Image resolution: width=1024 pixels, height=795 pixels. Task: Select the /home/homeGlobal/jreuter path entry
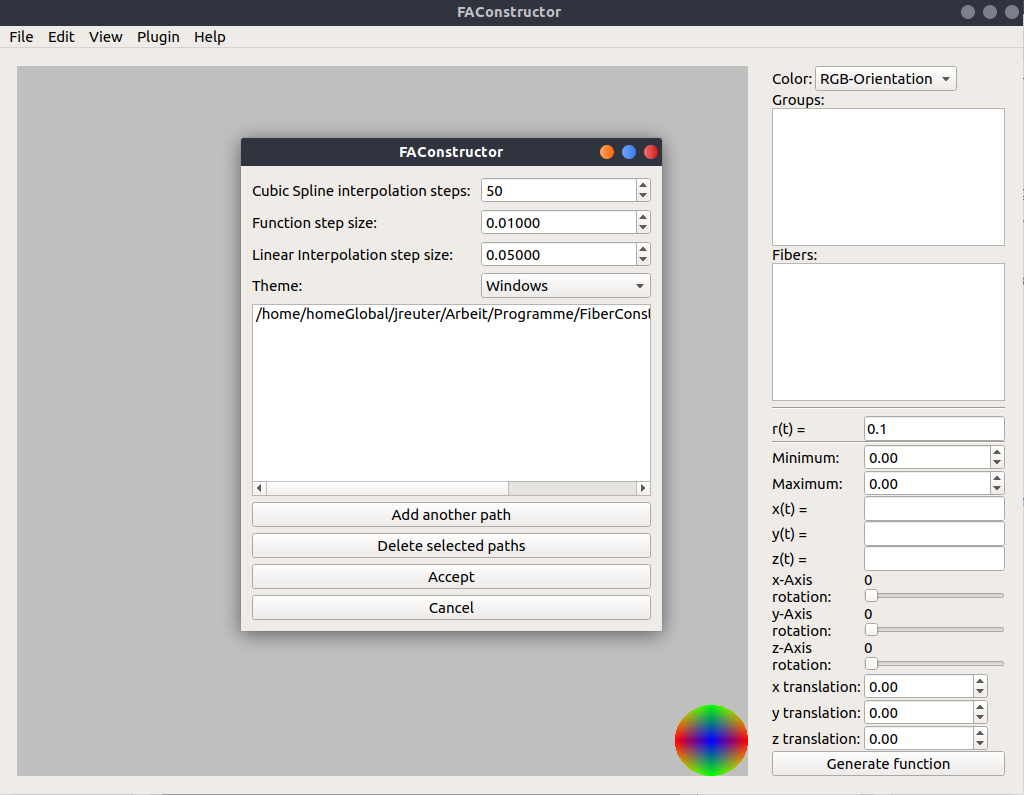(451, 314)
